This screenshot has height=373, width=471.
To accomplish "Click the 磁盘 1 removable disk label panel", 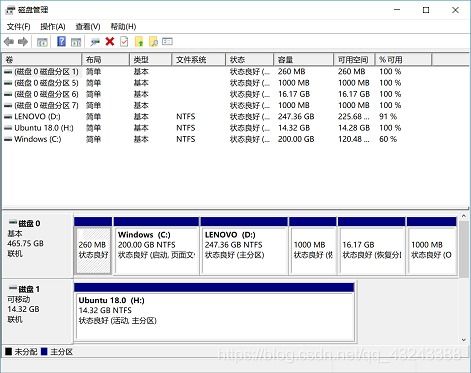I will tap(37, 311).
